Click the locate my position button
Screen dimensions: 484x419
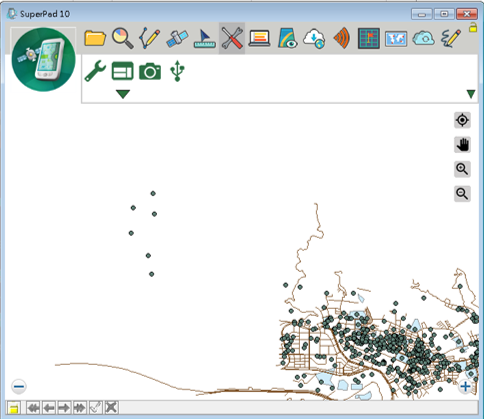click(462, 120)
